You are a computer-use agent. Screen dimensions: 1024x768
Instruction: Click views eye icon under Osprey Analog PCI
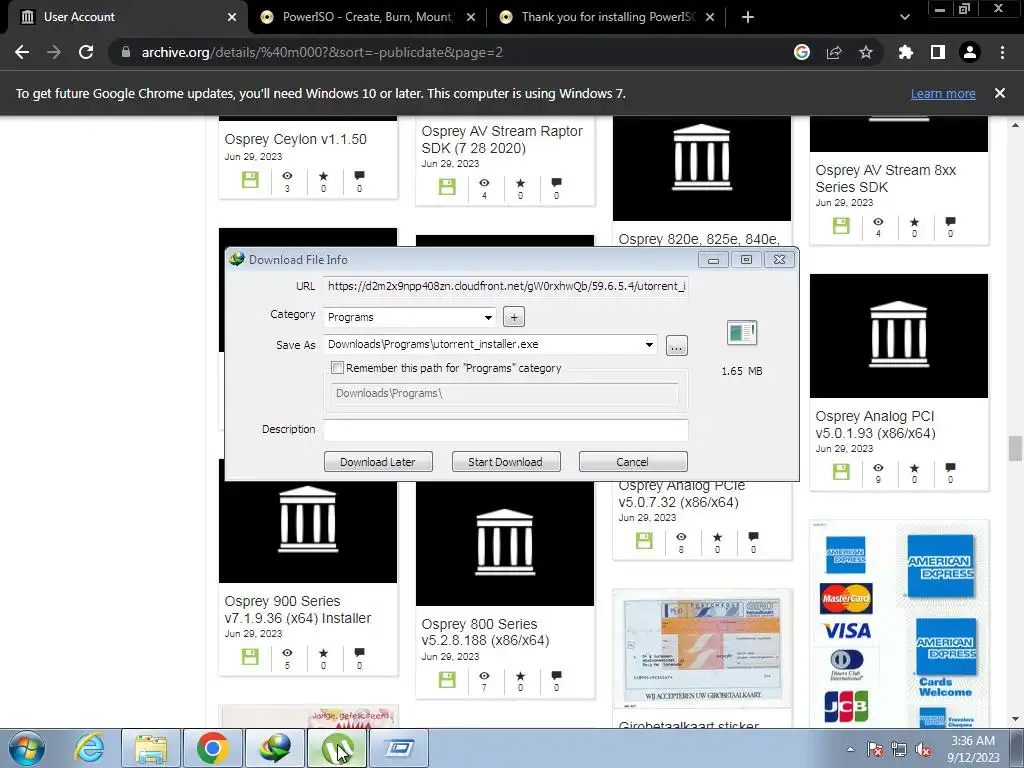[x=878, y=468]
